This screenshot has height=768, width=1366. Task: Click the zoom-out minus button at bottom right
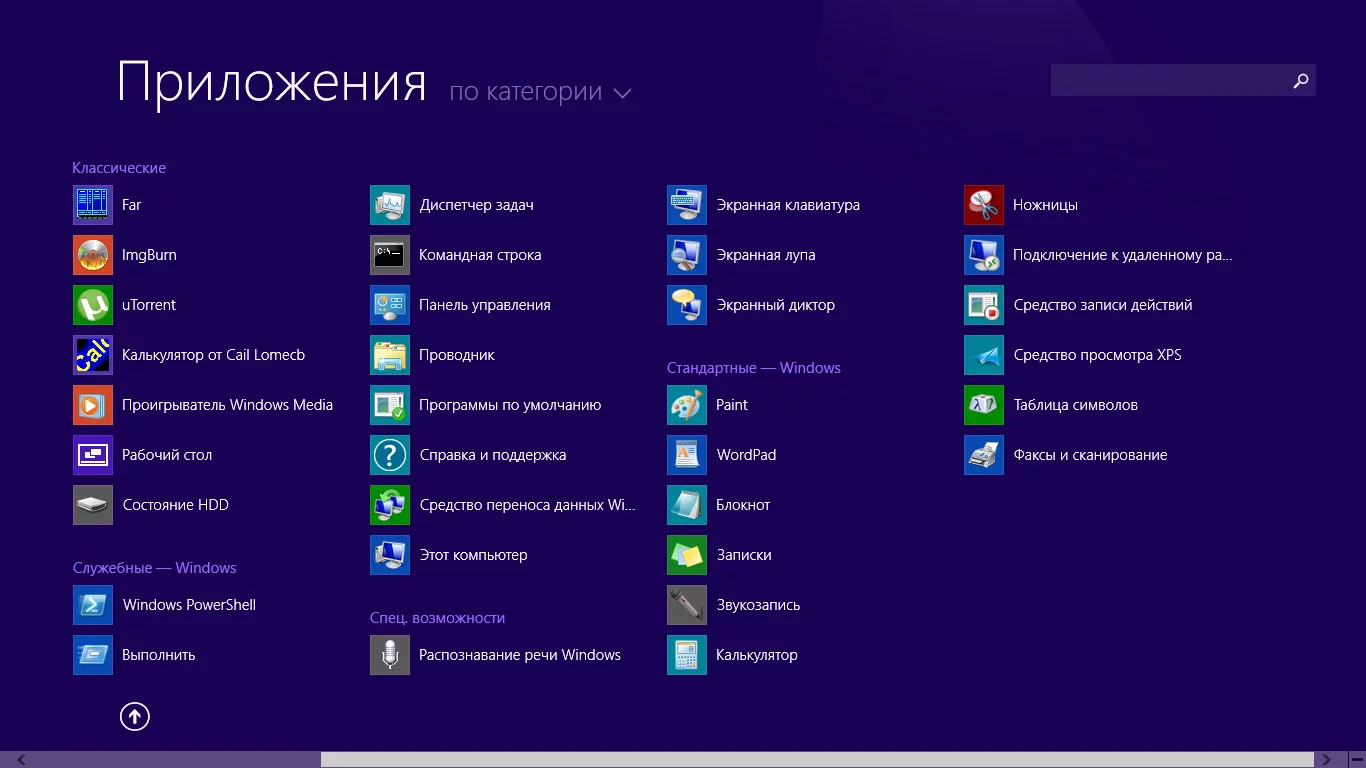[1356, 760]
